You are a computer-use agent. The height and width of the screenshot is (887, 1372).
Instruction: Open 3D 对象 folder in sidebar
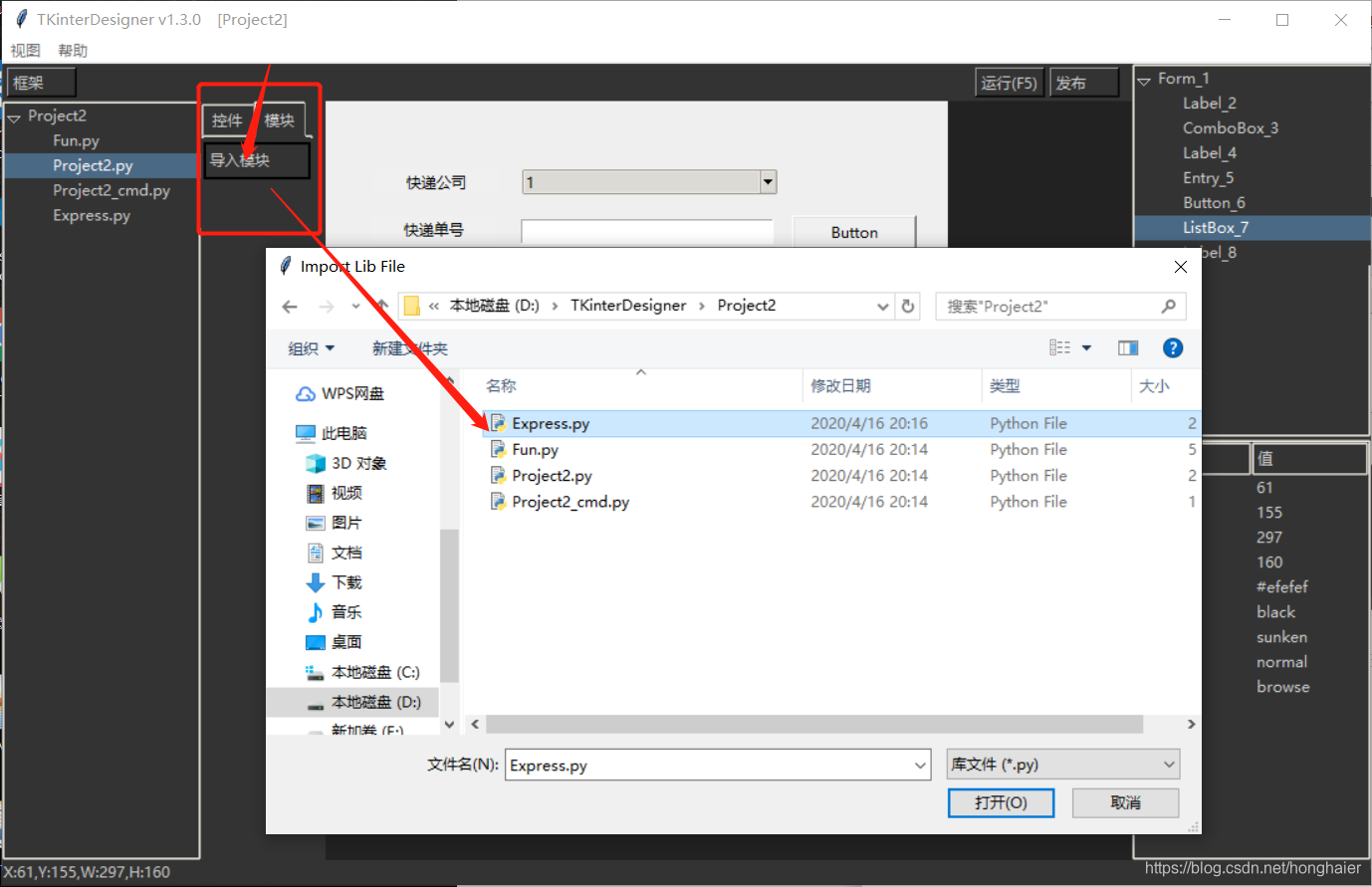pyautogui.click(x=347, y=463)
